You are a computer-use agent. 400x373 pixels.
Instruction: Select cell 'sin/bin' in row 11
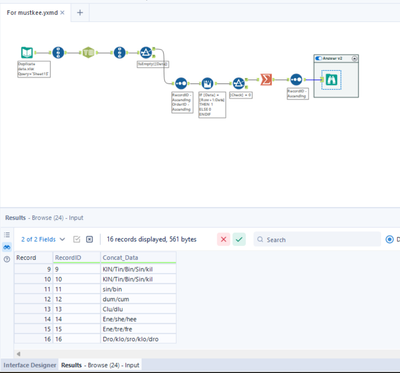pyautogui.click(x=138, y=289)
